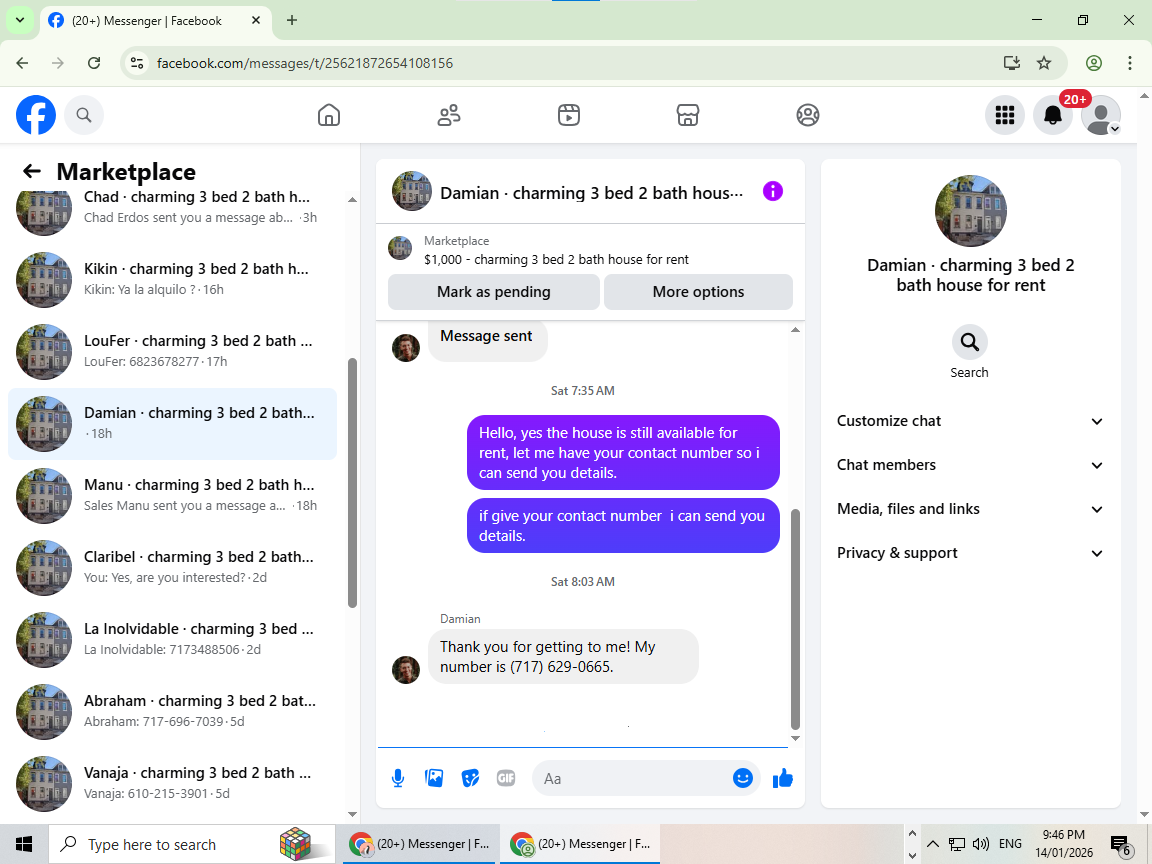
Task: Open the Manu conversation
Action: pyautogui.click(x=172, y=496)
